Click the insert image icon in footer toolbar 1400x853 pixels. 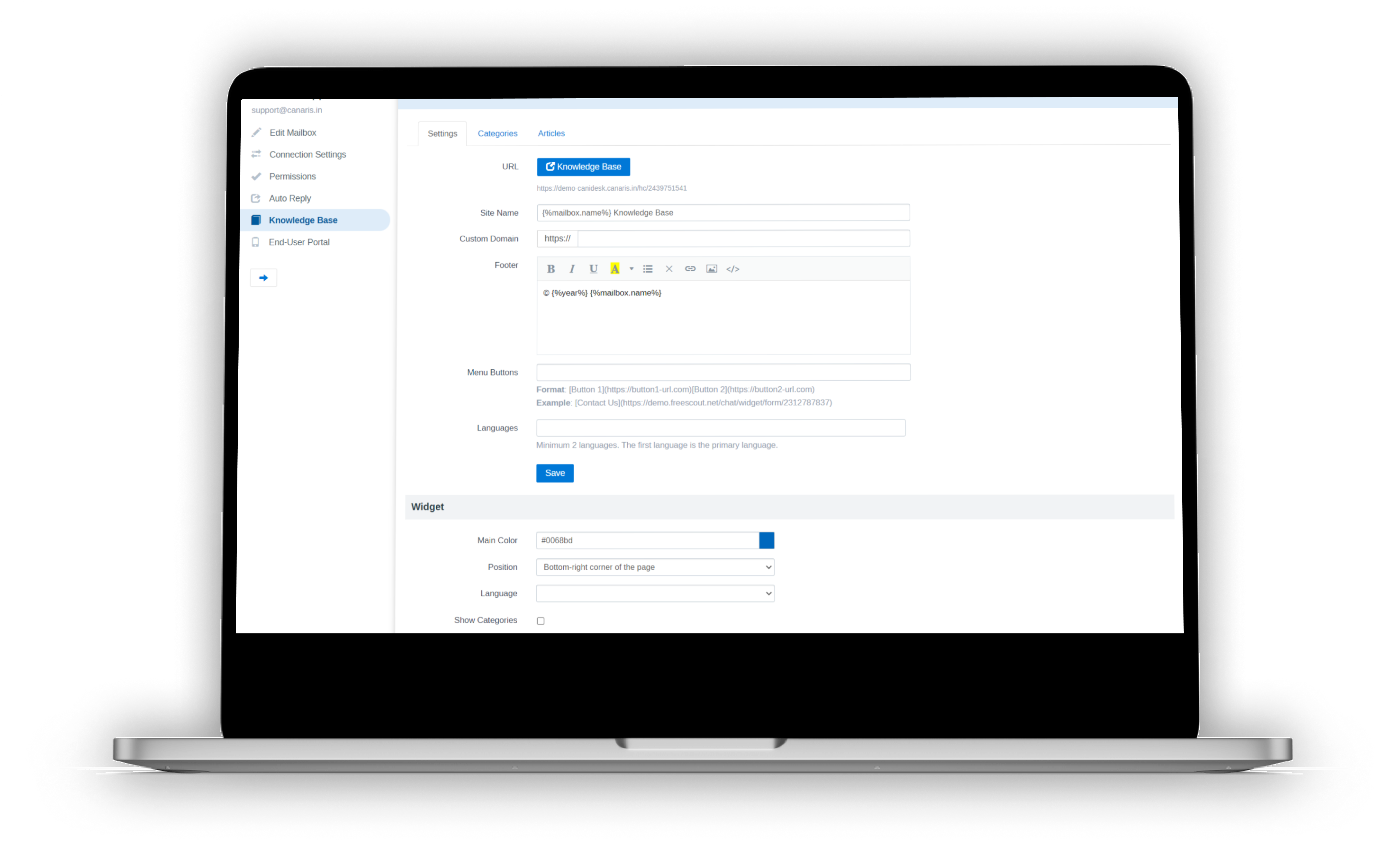click(711, 268)
